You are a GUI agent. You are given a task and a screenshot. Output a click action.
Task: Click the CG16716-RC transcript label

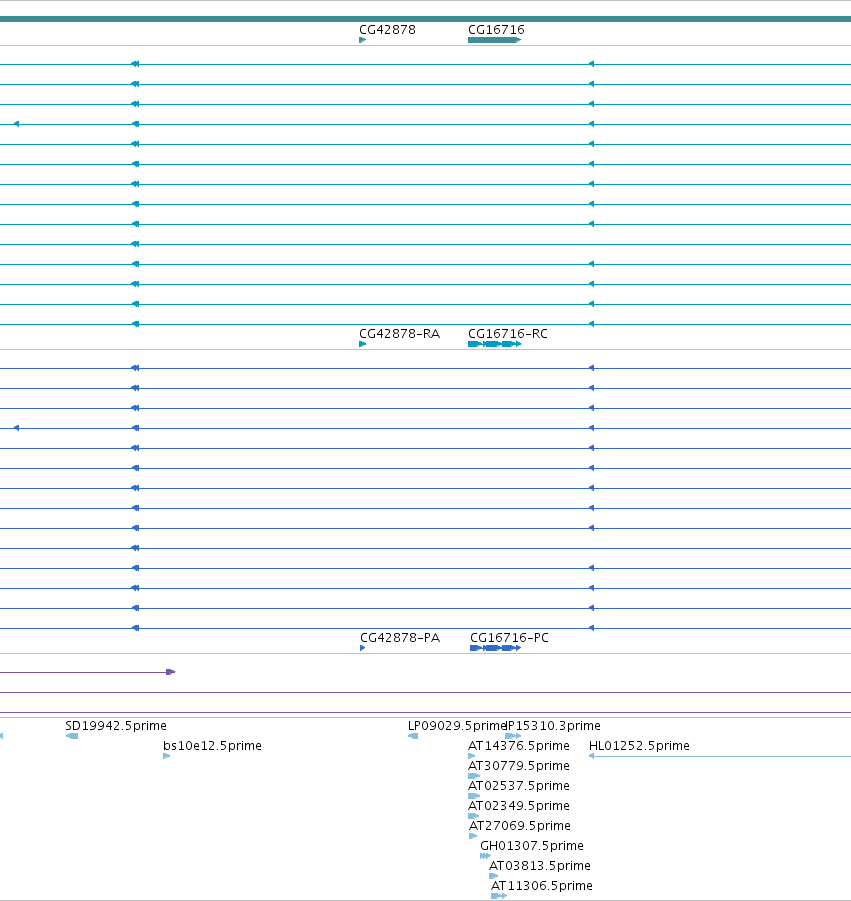pyautogui.click(x=508, y=334)
